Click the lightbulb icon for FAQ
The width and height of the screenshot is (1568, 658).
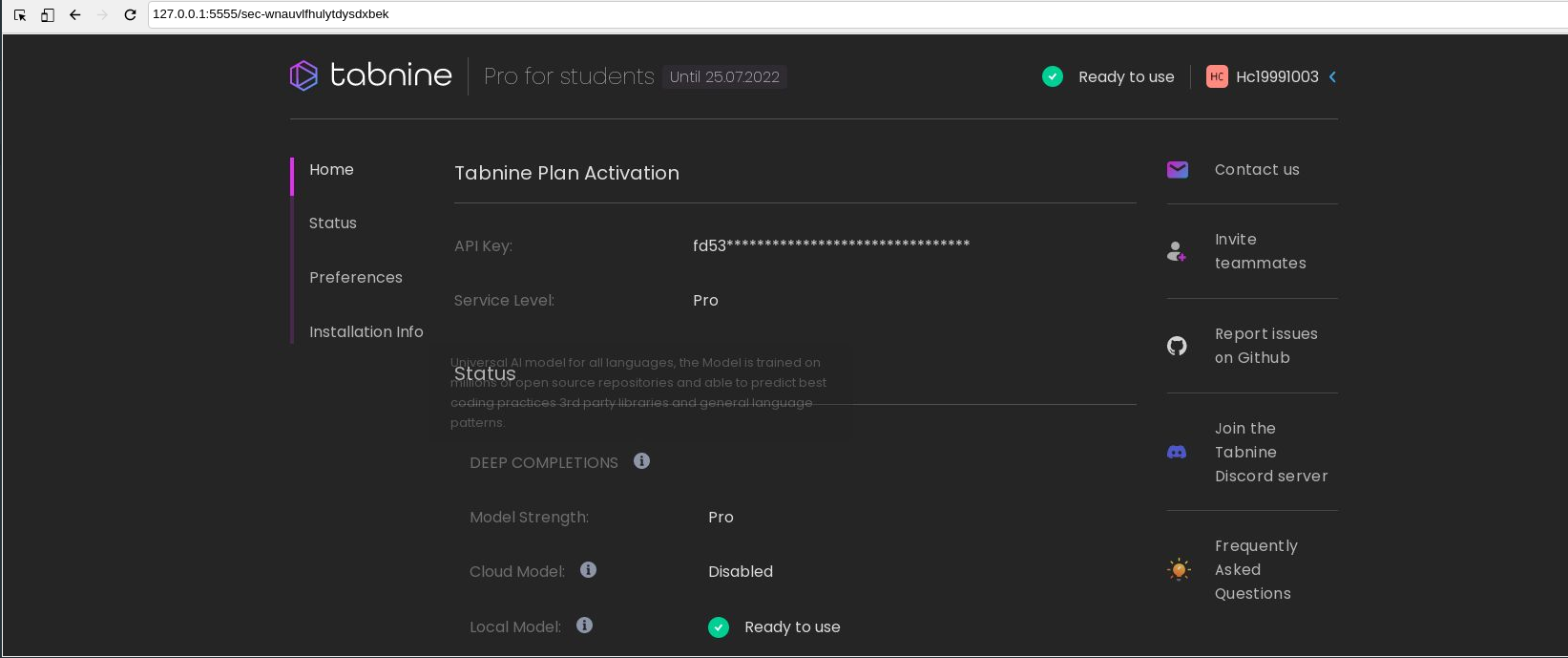[1179, 570]
